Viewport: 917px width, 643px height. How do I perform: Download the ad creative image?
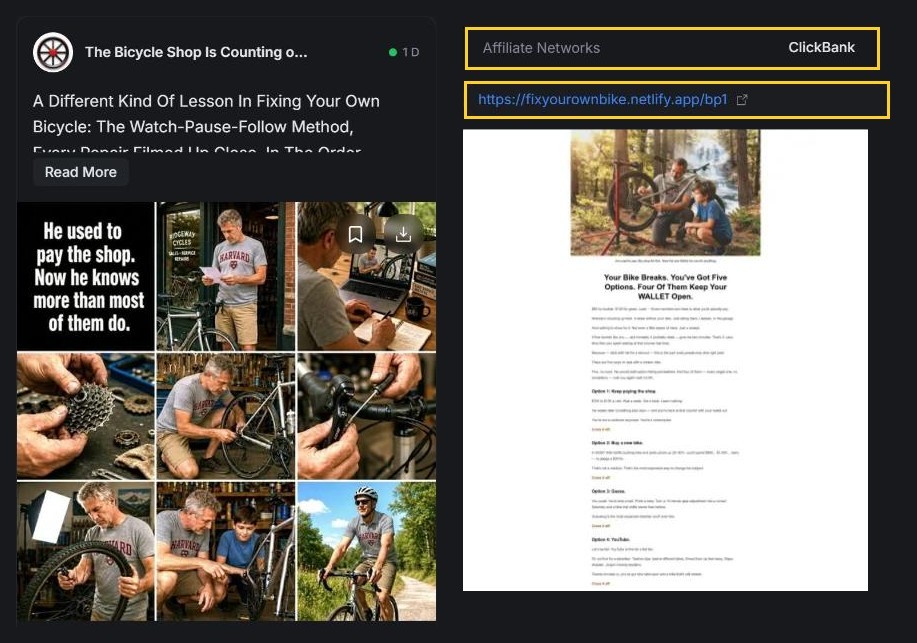[403, 234]
